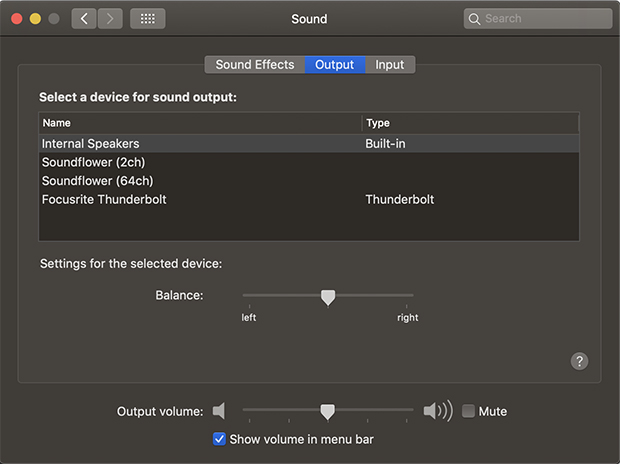
Task: Select Focusrite Thunderbolt output device
Action: click(x=104, y=200)
